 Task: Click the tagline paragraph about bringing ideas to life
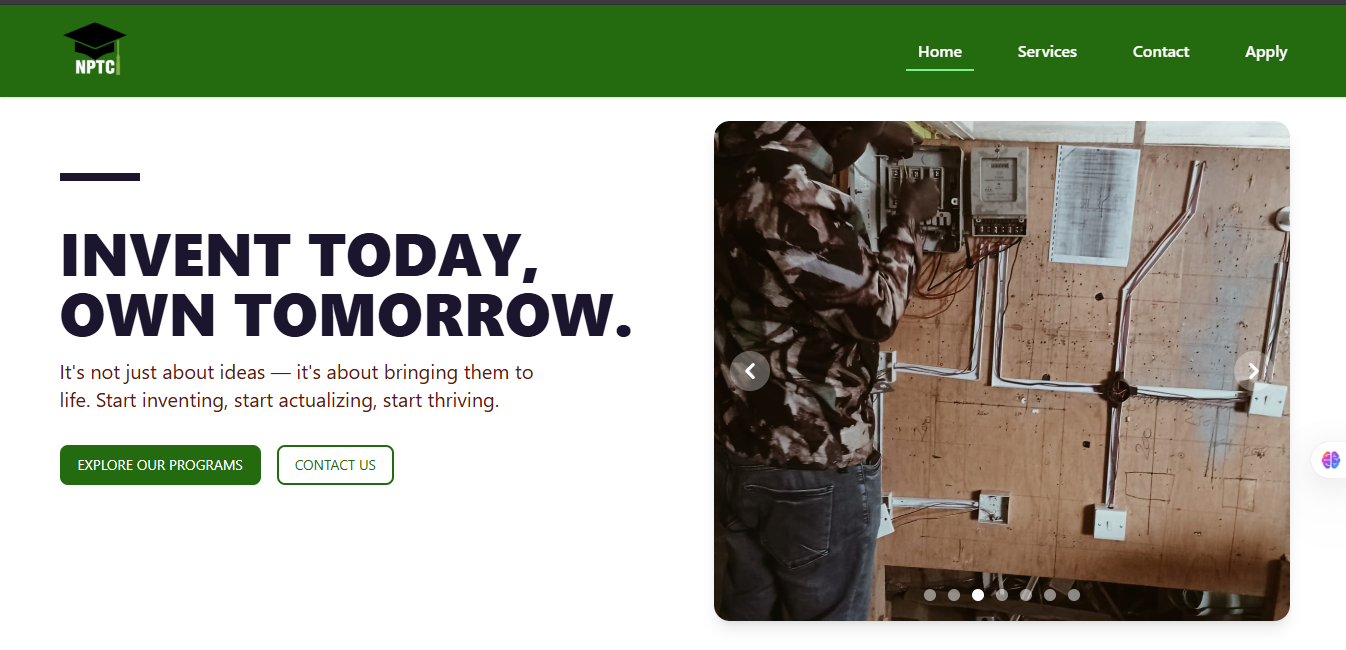(297, 387)
